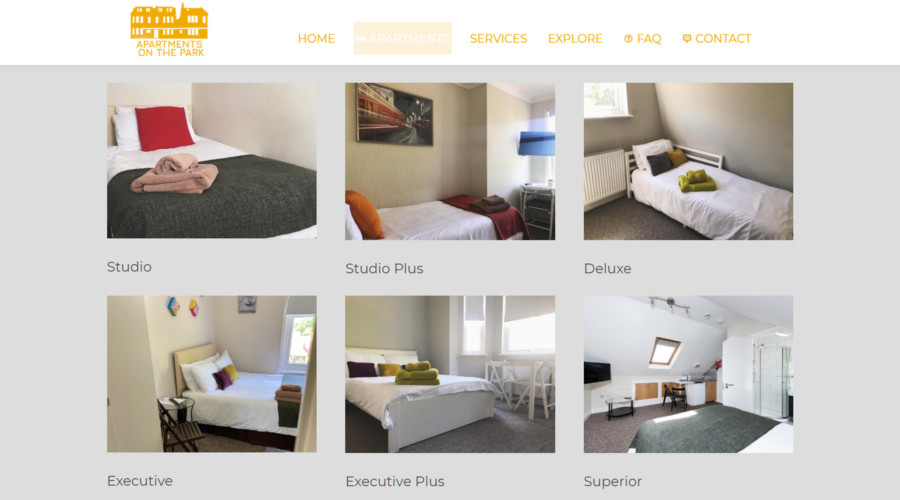The image size is (900, 500).
Task: Select the Executive room photo
Action: click(212, 374)
